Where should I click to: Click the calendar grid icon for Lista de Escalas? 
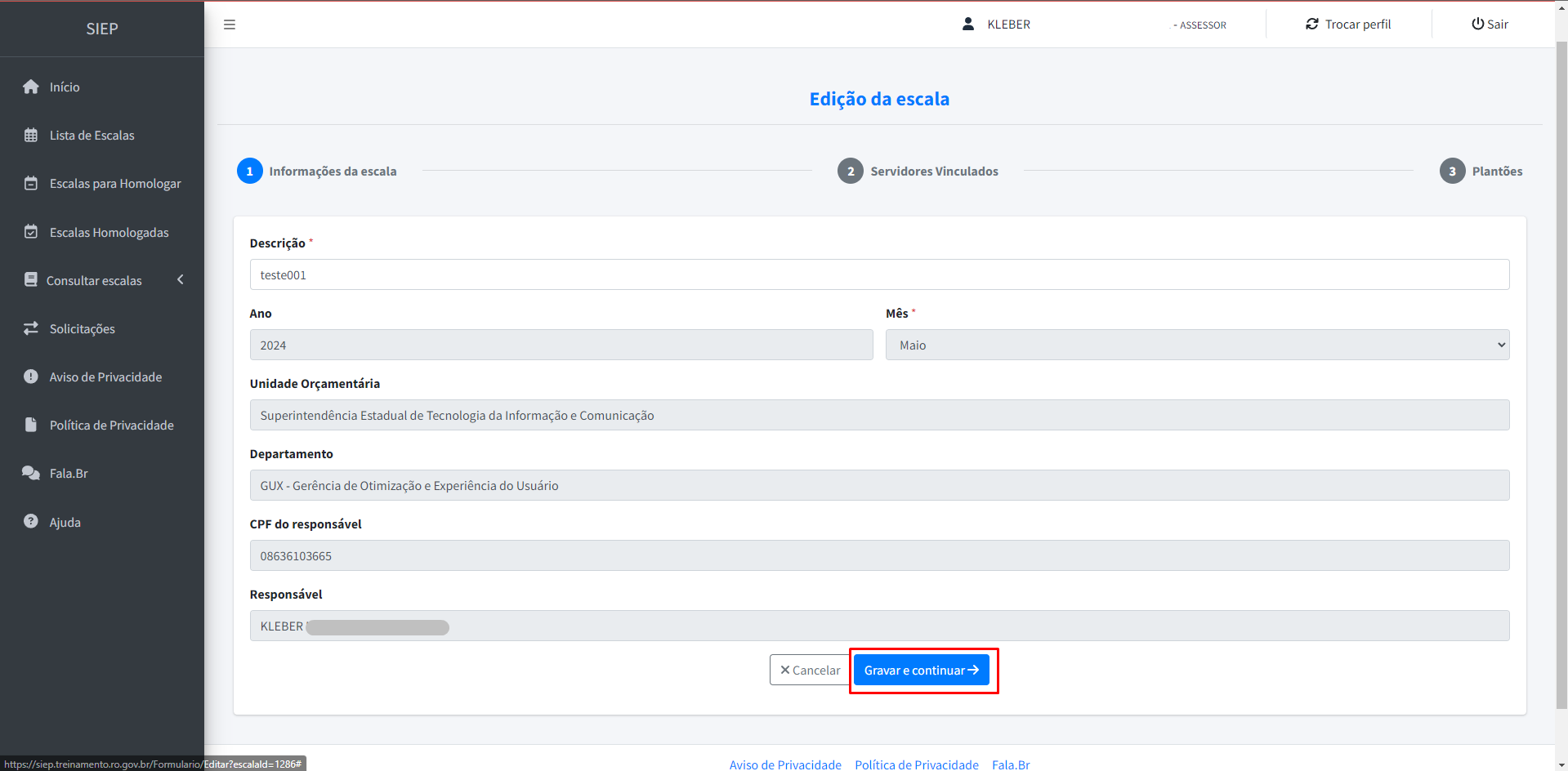coord(31,135)
